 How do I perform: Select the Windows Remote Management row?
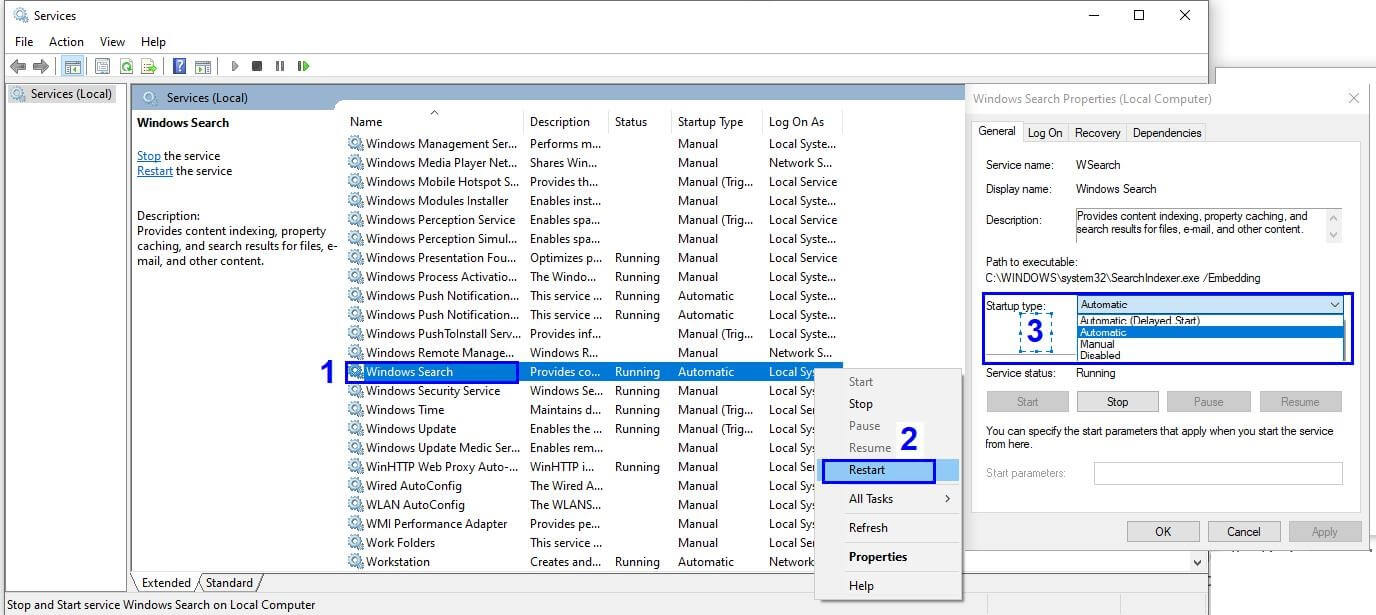pos(594,353)
